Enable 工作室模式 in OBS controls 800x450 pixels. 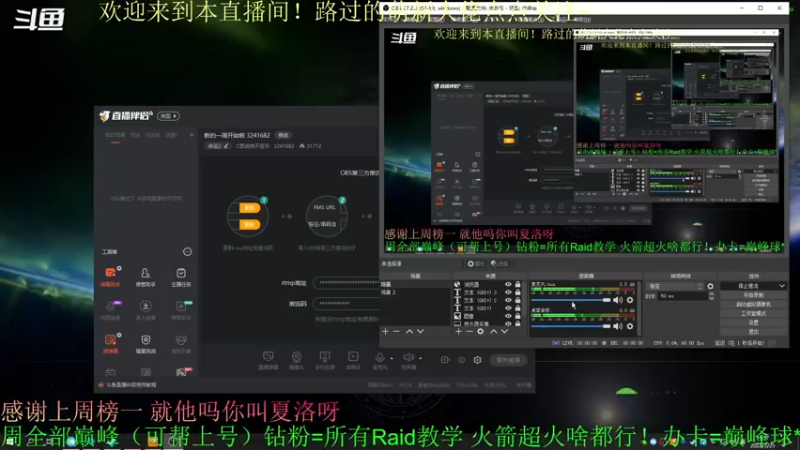[x=754, y=314]
